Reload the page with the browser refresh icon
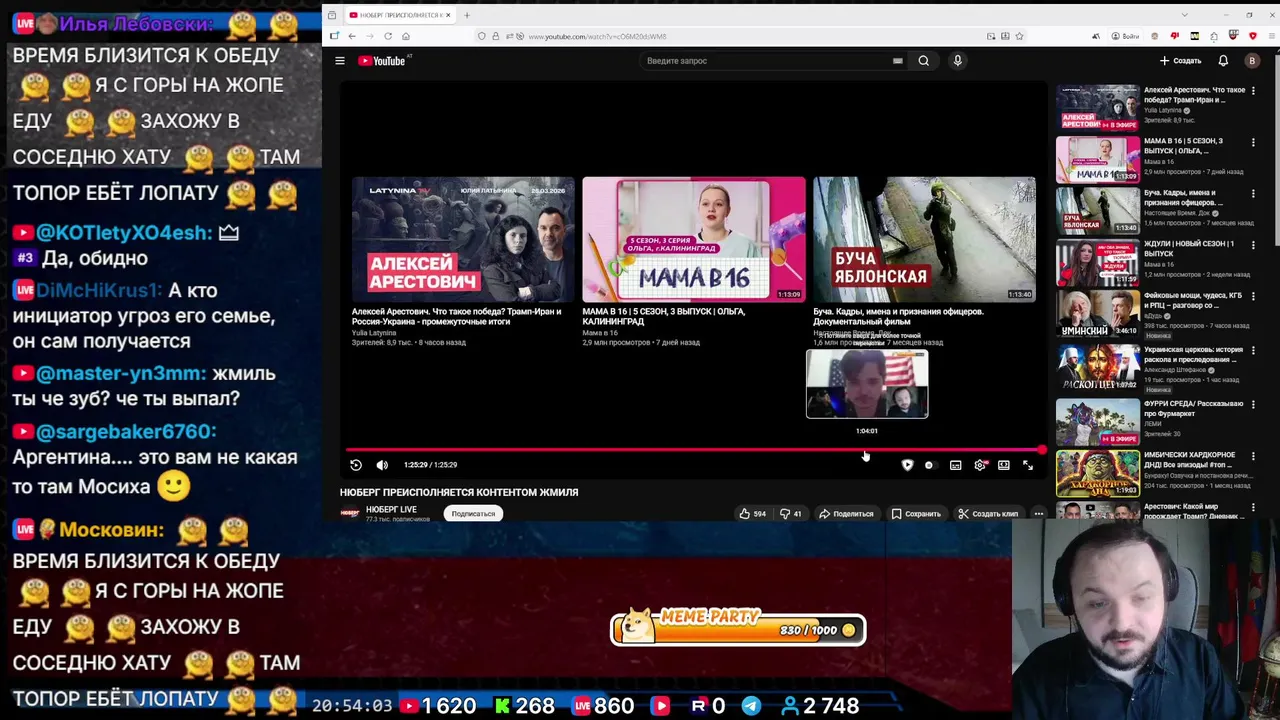This screenshot has width=1280, height=720. (388, 36)
